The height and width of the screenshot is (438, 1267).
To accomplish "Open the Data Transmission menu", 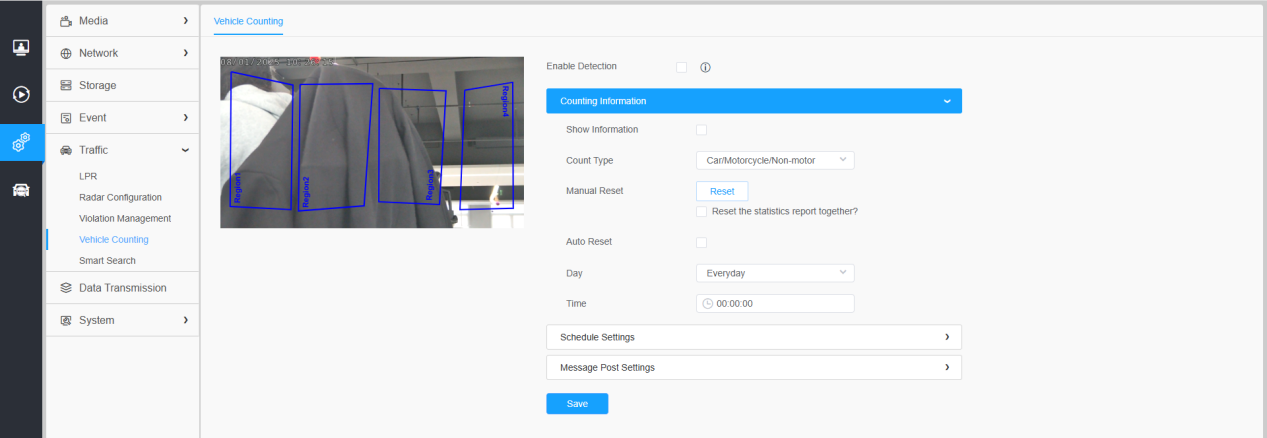I will pyautogui.click(x=122, y=288).
